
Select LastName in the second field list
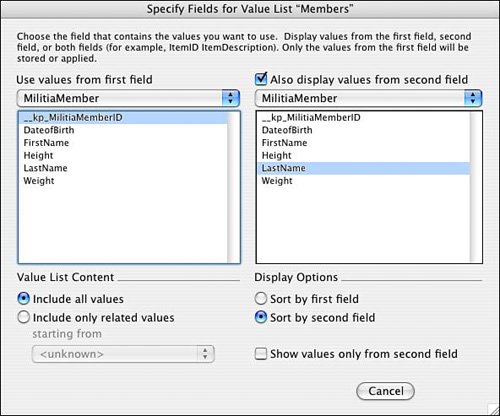(x=363, y=168)
